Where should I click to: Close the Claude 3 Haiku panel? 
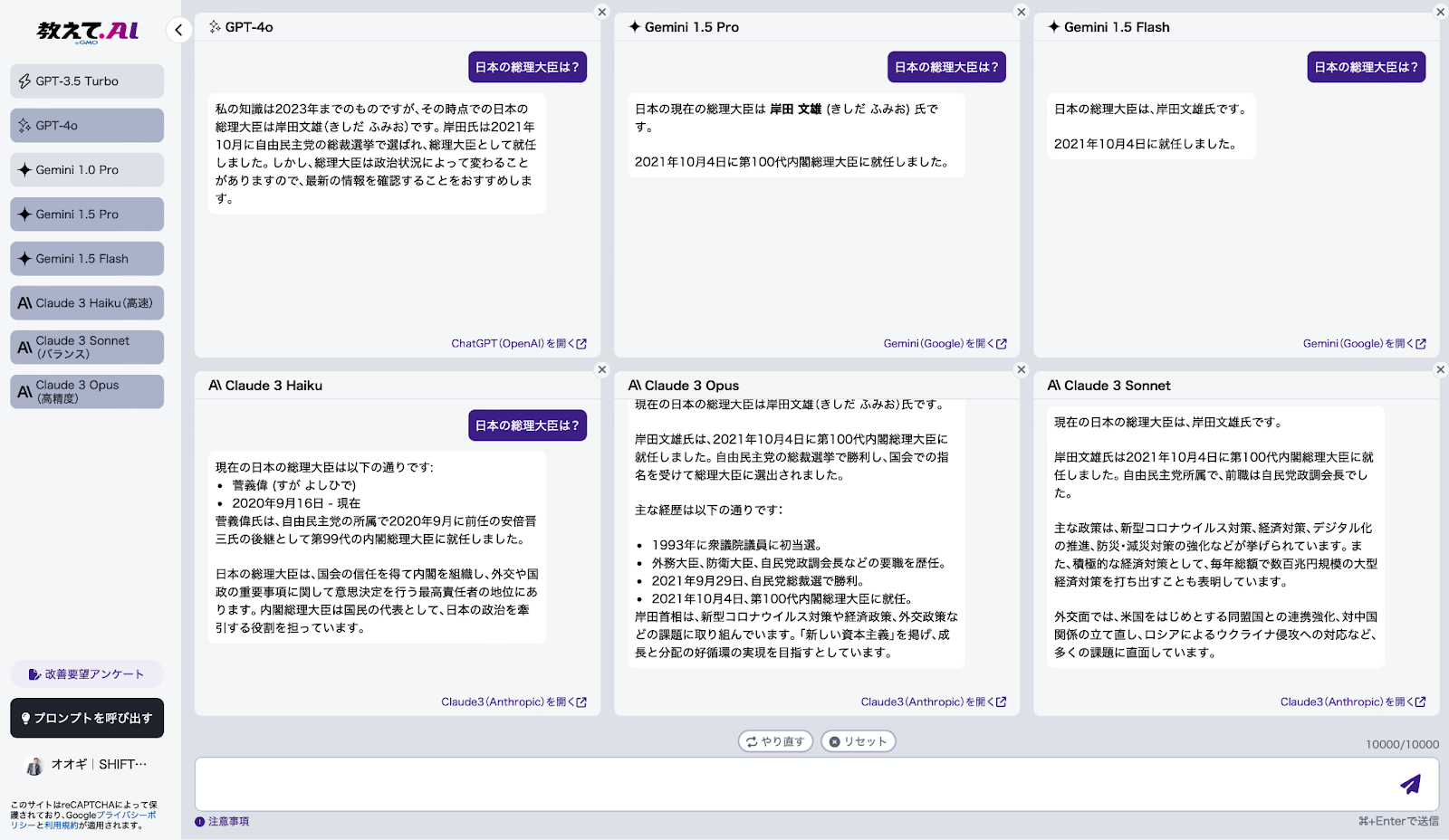pos(601,369)
